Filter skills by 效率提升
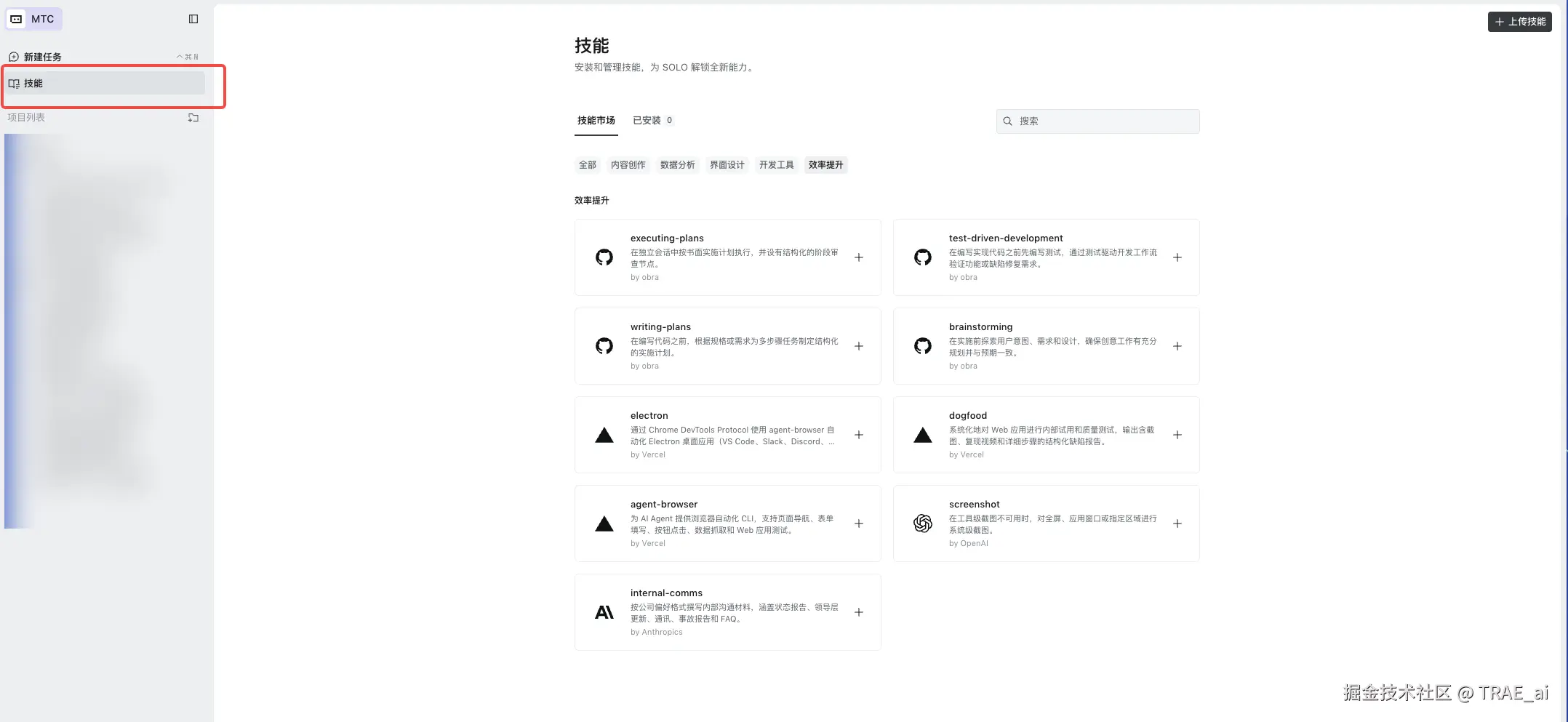This screenshot has height=722, width=1568. tap(826, 165)
